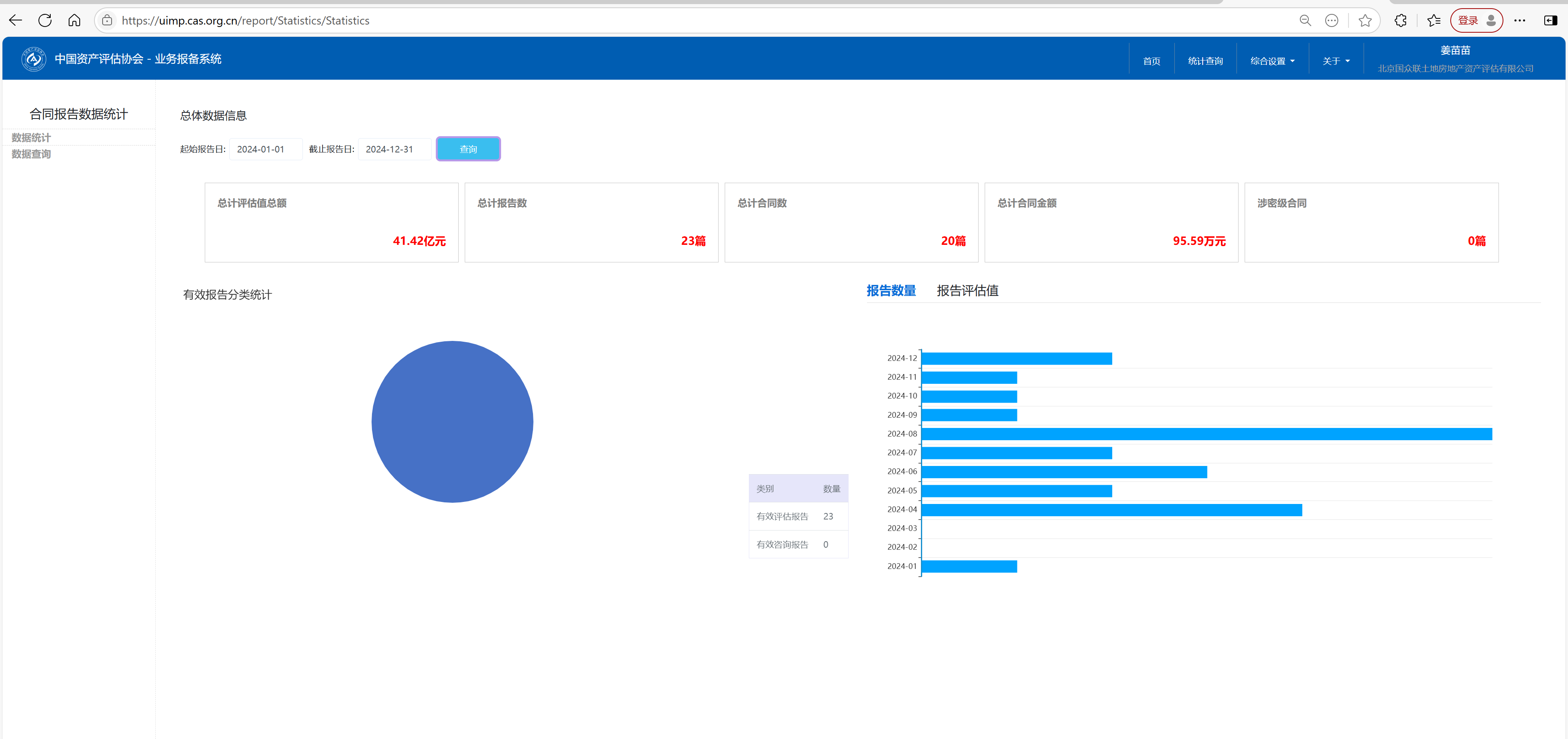Go to 首页 in top navigation

pos(1151,61)
